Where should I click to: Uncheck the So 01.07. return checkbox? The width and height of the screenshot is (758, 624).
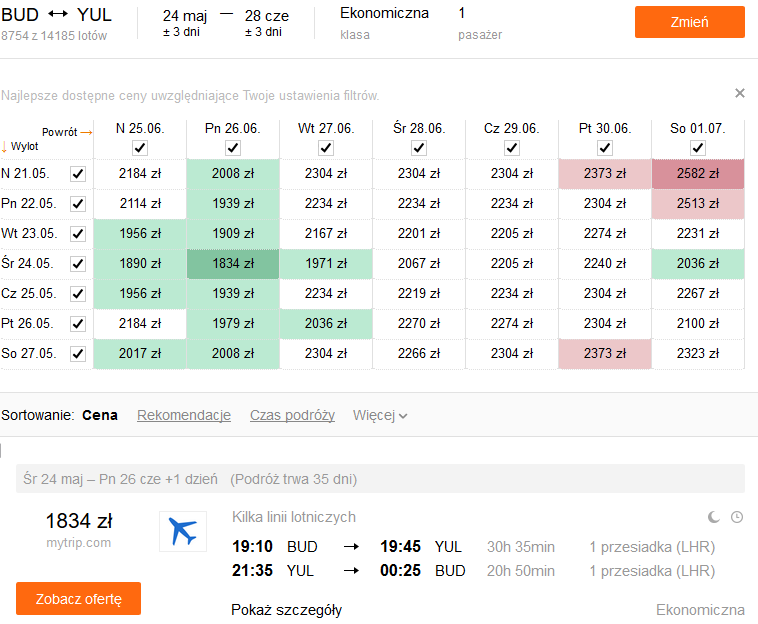(698, 148)
